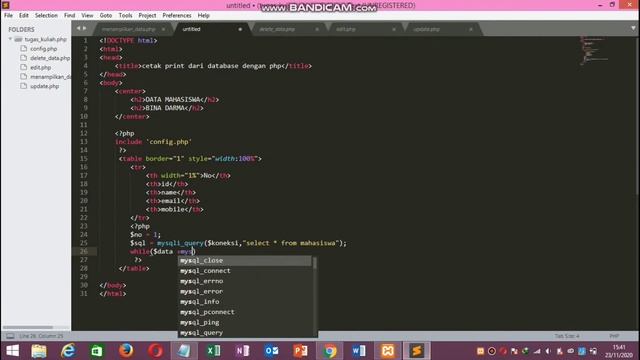Open edit.php in the sidebar
This screenshot has width=640, height=360.
tap(40, 67)
